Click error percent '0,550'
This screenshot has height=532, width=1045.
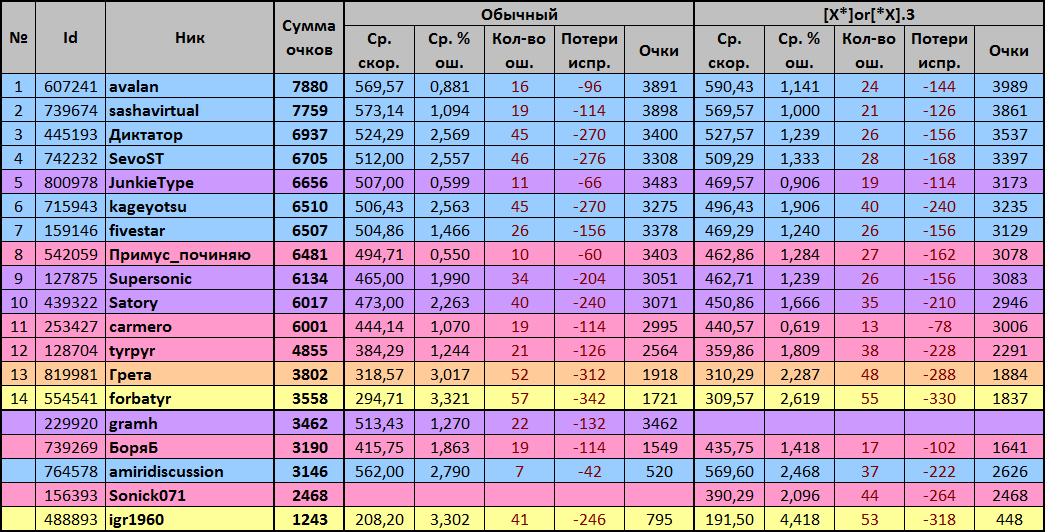(x=449, y=255)
